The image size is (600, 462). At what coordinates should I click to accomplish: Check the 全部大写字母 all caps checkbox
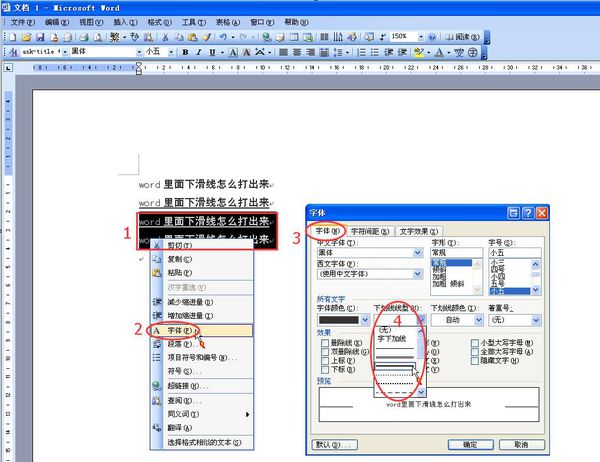pyautogui.click(x=475, y=351)
